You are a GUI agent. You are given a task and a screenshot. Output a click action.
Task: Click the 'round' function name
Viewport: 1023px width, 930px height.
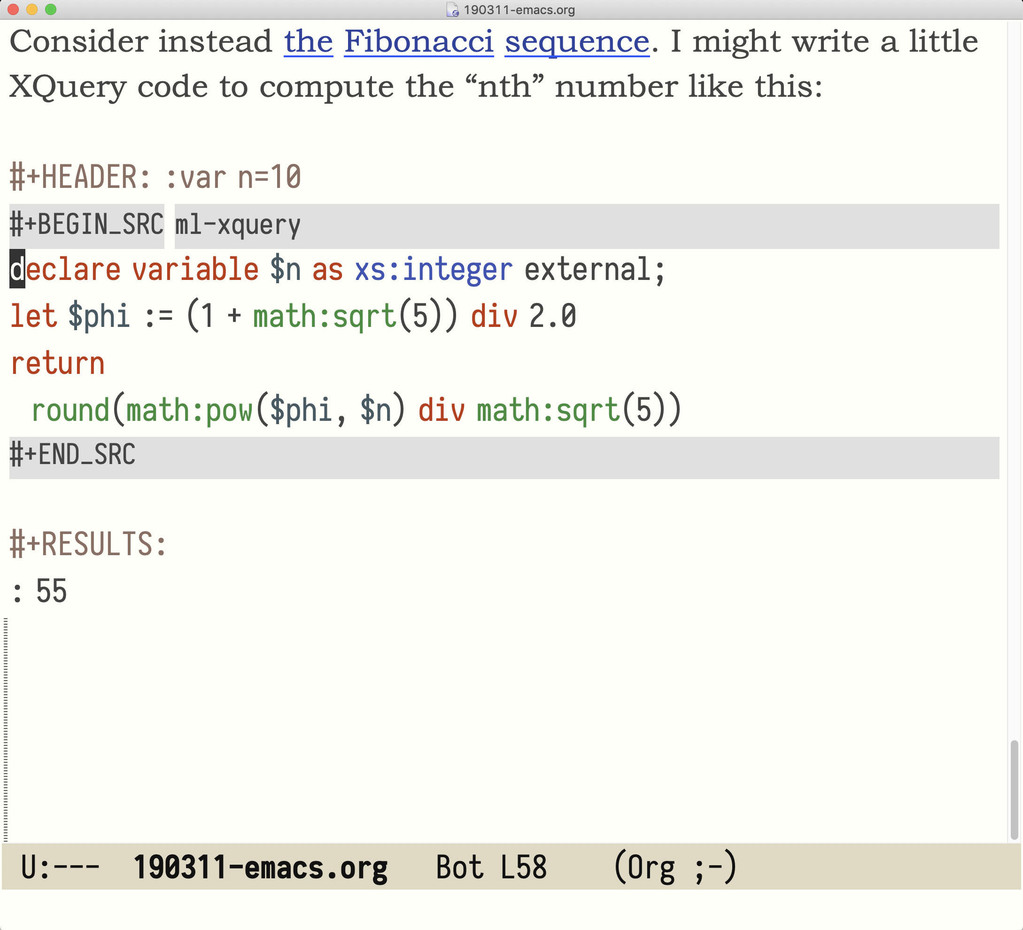71,410
